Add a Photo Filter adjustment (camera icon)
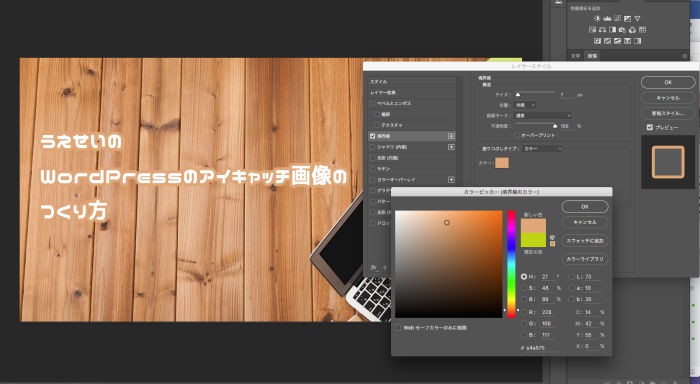The height and width of the screenshot is (384, 700). click(x=622, y=29)
